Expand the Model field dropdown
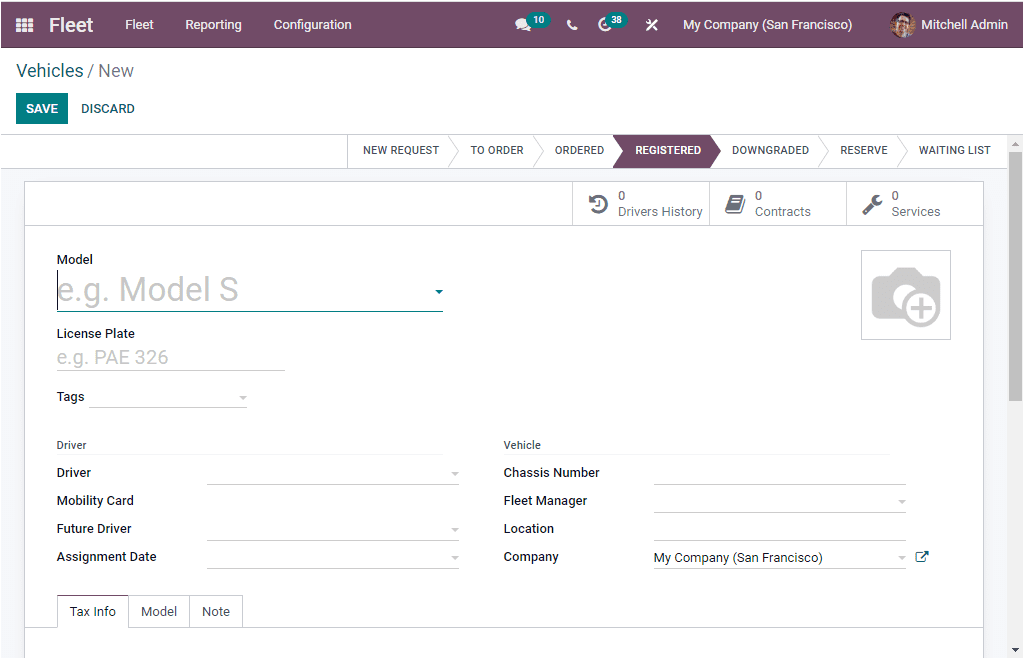Image resolution: width=1024 pixels, height=659 pixels. point(438,292)
